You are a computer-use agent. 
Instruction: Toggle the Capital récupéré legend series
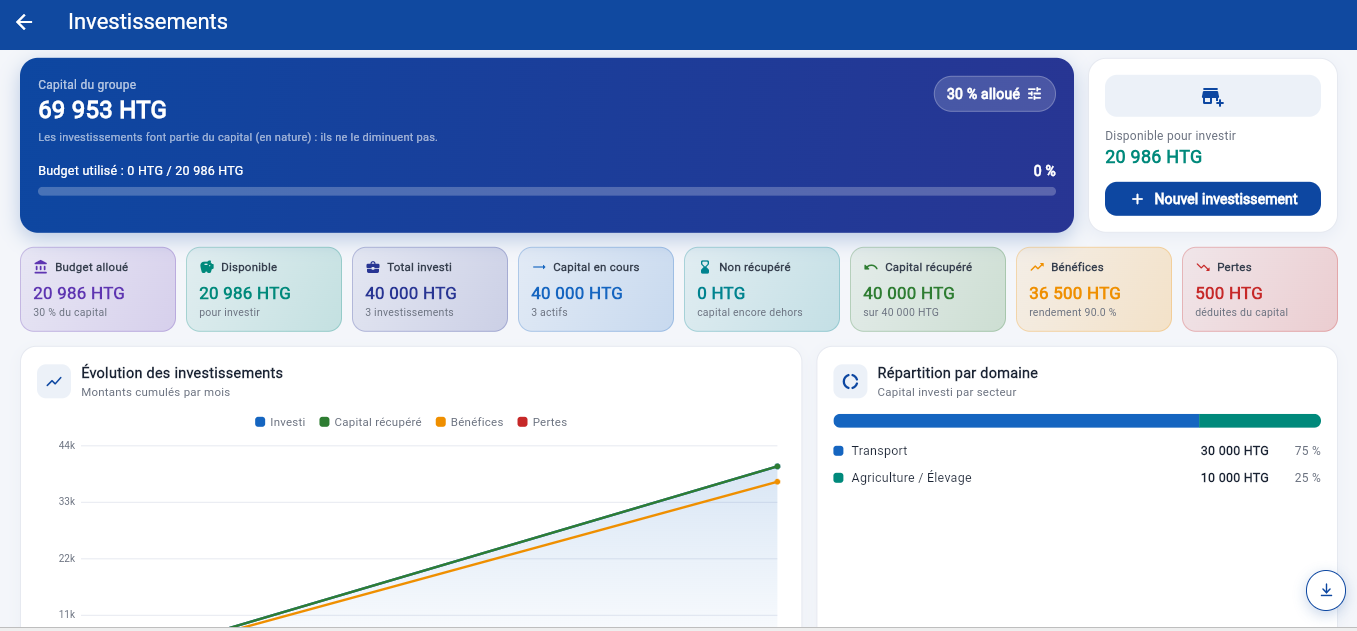pyautogui.click(x=370, y=422)
